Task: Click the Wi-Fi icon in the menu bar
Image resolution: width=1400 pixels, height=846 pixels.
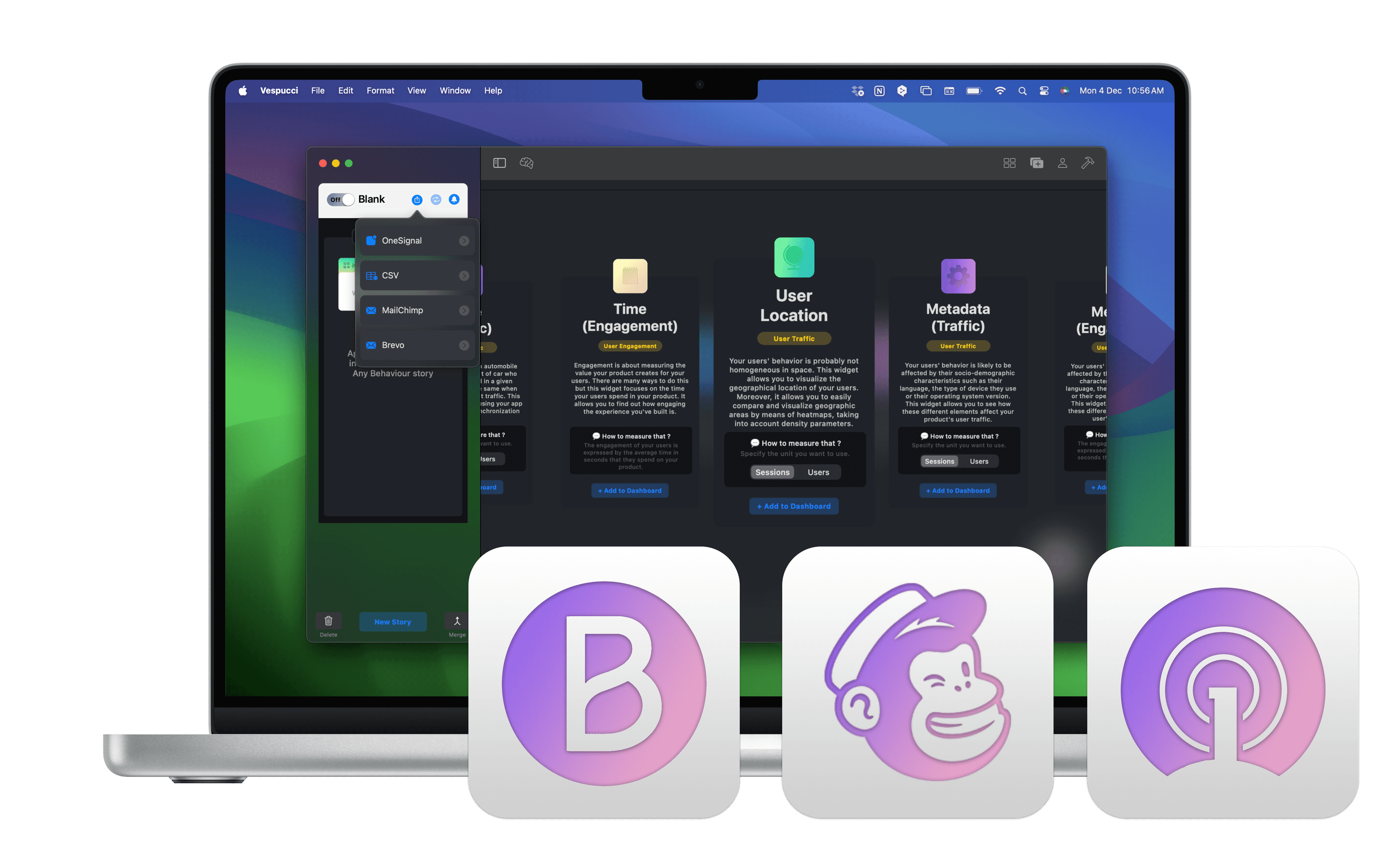Action: pyautogui.click(x=1000, y=91)
